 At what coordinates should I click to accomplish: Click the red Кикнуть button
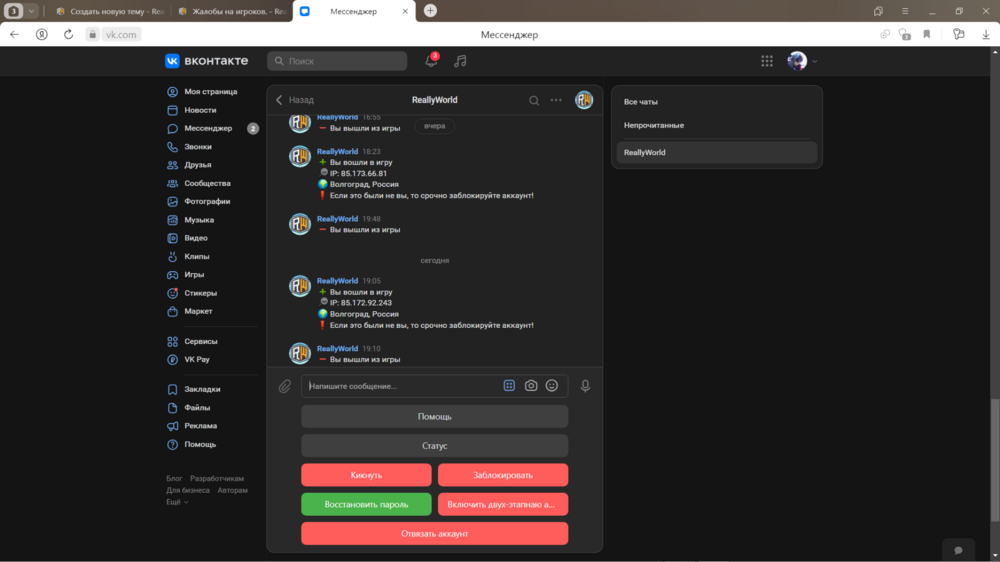tap(366, 475)
